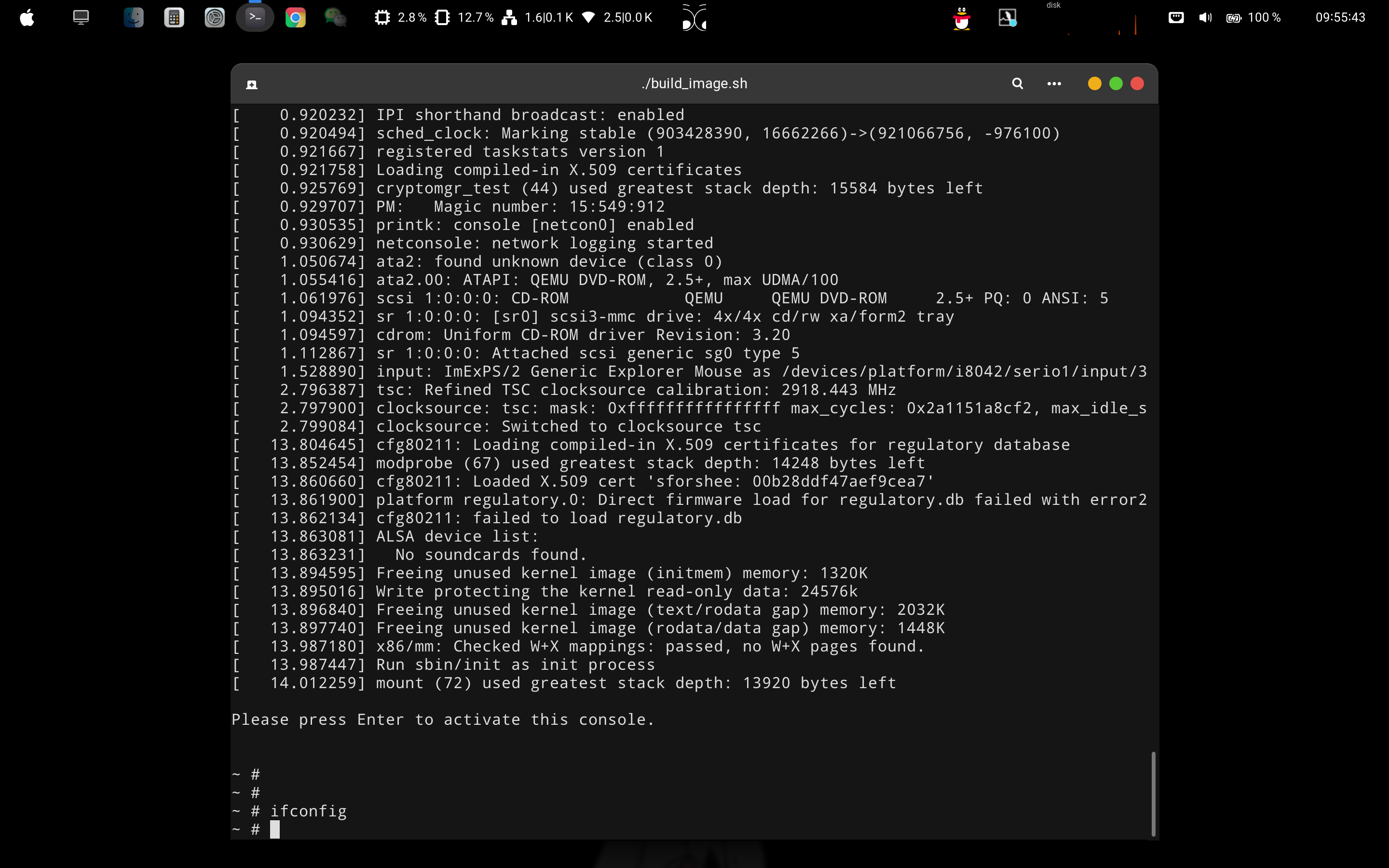The height and width of the screenshot is (868, 1389).
Task: Open the Apple logo menu
Action: point(27,18)
